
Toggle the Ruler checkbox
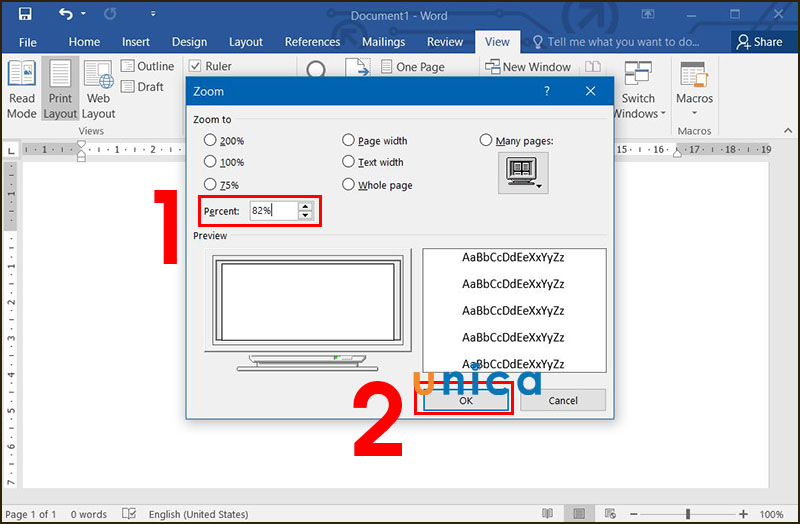click(195, 66)
